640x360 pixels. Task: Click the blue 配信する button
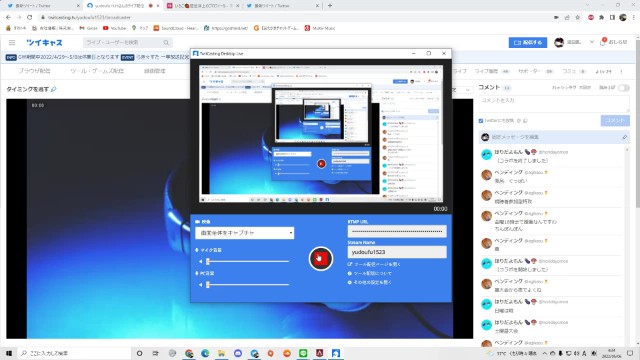(528, 42)
